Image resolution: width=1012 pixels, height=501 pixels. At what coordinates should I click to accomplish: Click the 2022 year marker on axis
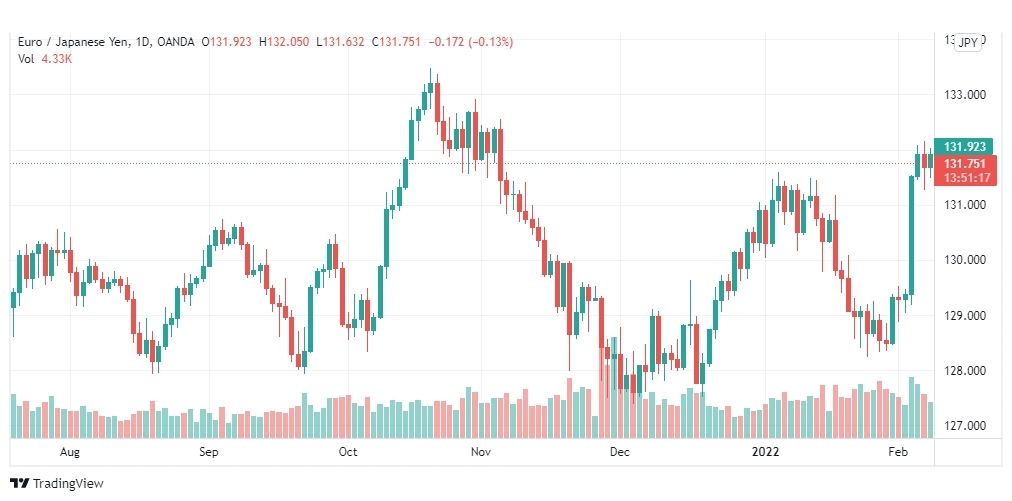click(766, 452)
